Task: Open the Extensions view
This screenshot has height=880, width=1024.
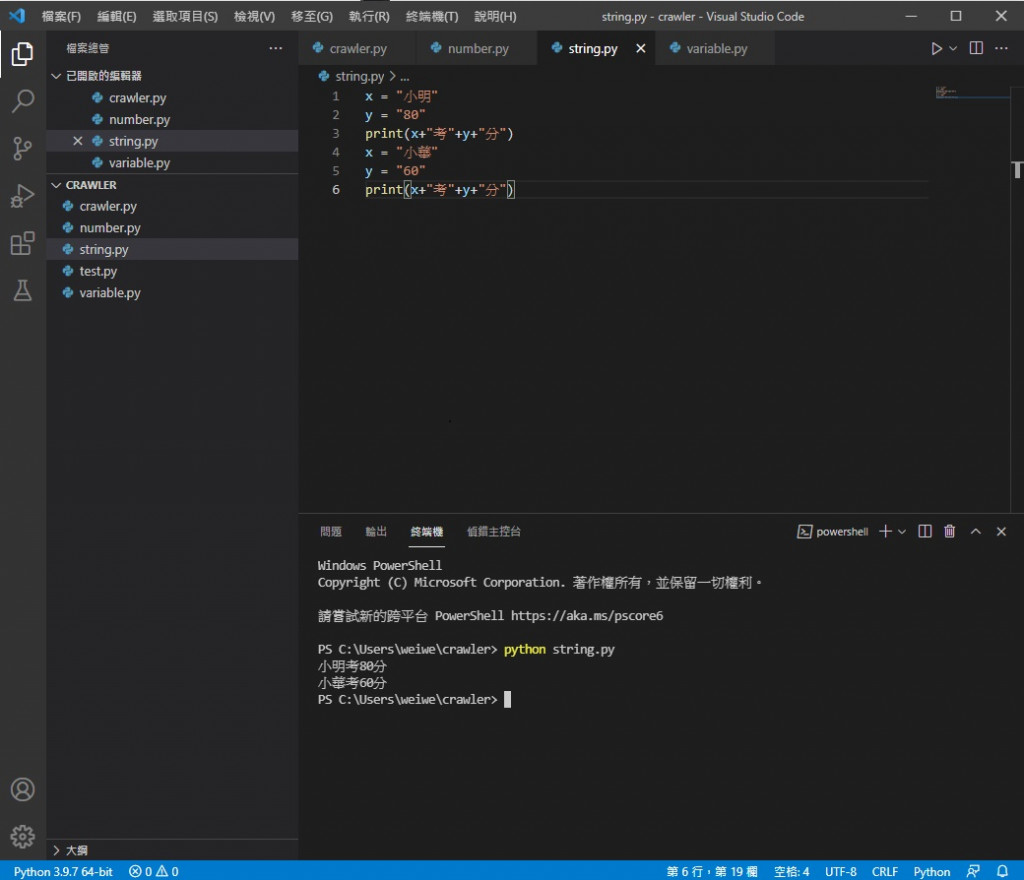Action: 22,244
